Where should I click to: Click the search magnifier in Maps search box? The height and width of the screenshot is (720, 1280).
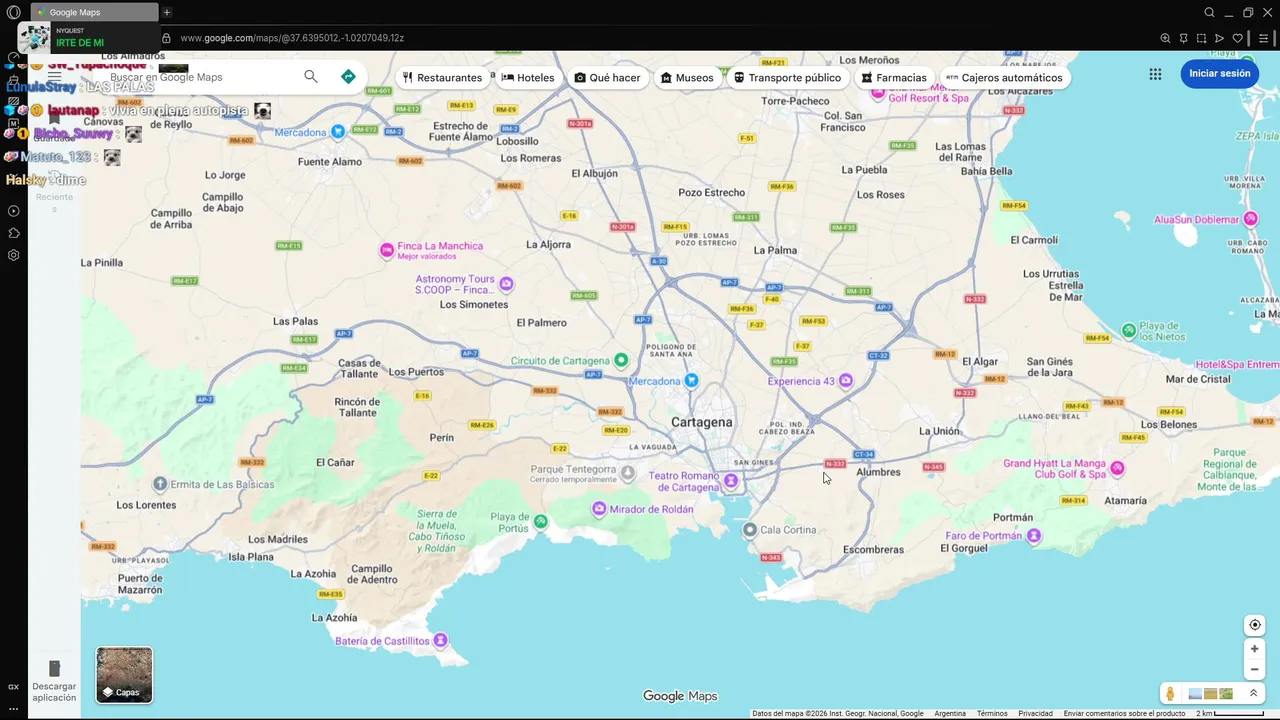[x=311, y=77]
